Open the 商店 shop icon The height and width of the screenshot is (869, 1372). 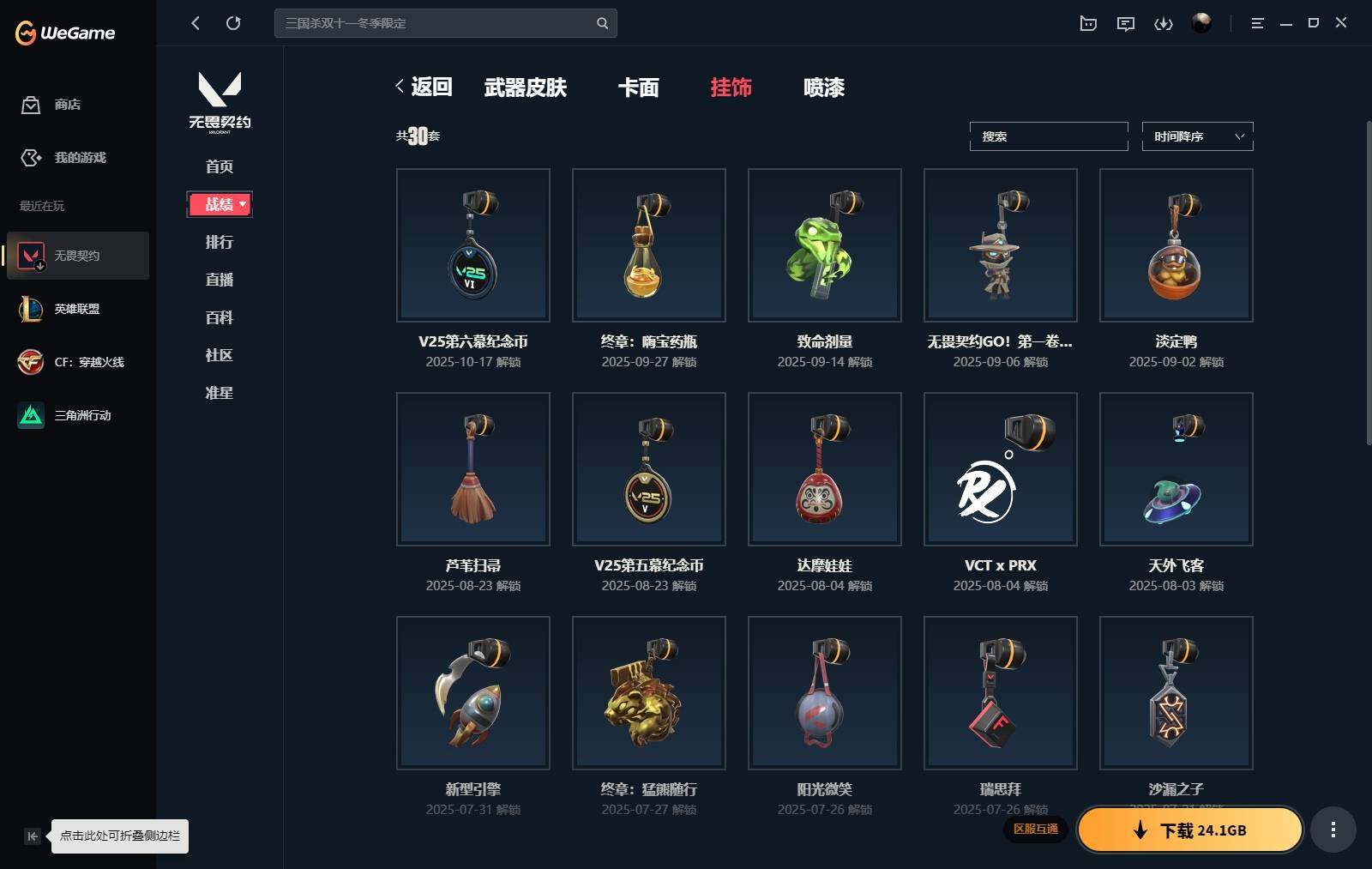(31, 105)
